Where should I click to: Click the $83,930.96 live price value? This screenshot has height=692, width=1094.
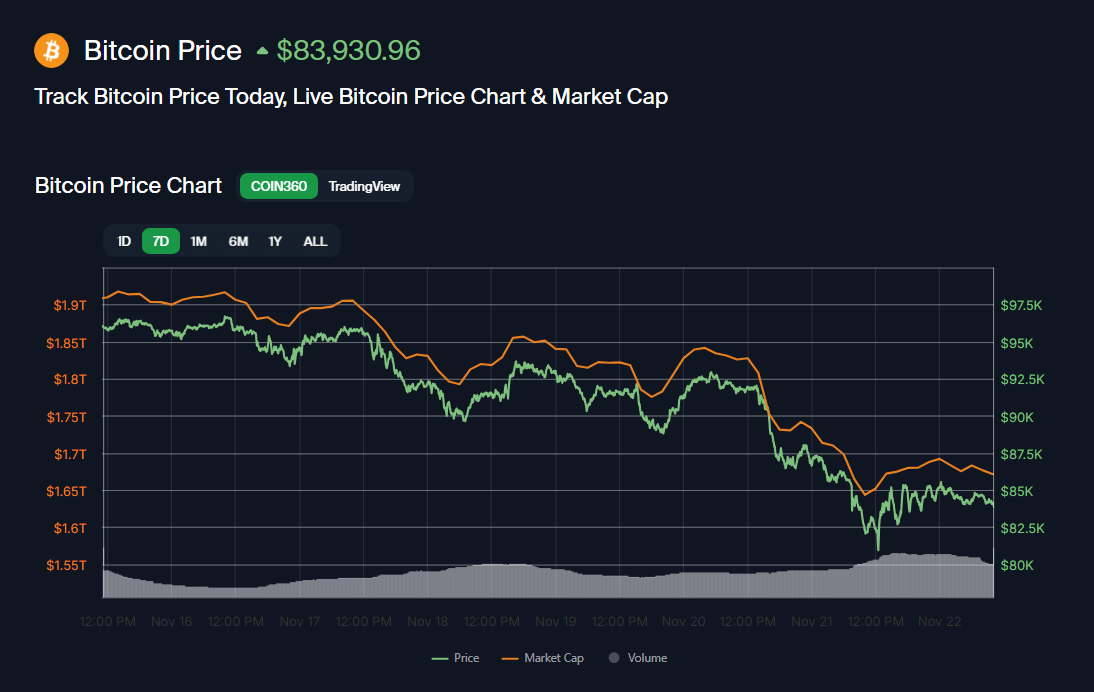348,49
